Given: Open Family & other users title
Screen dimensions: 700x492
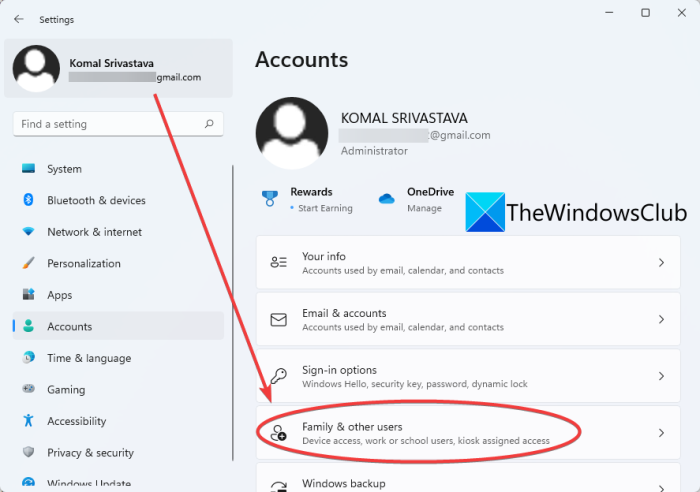Looking at the screenshot, I should 352,427.
